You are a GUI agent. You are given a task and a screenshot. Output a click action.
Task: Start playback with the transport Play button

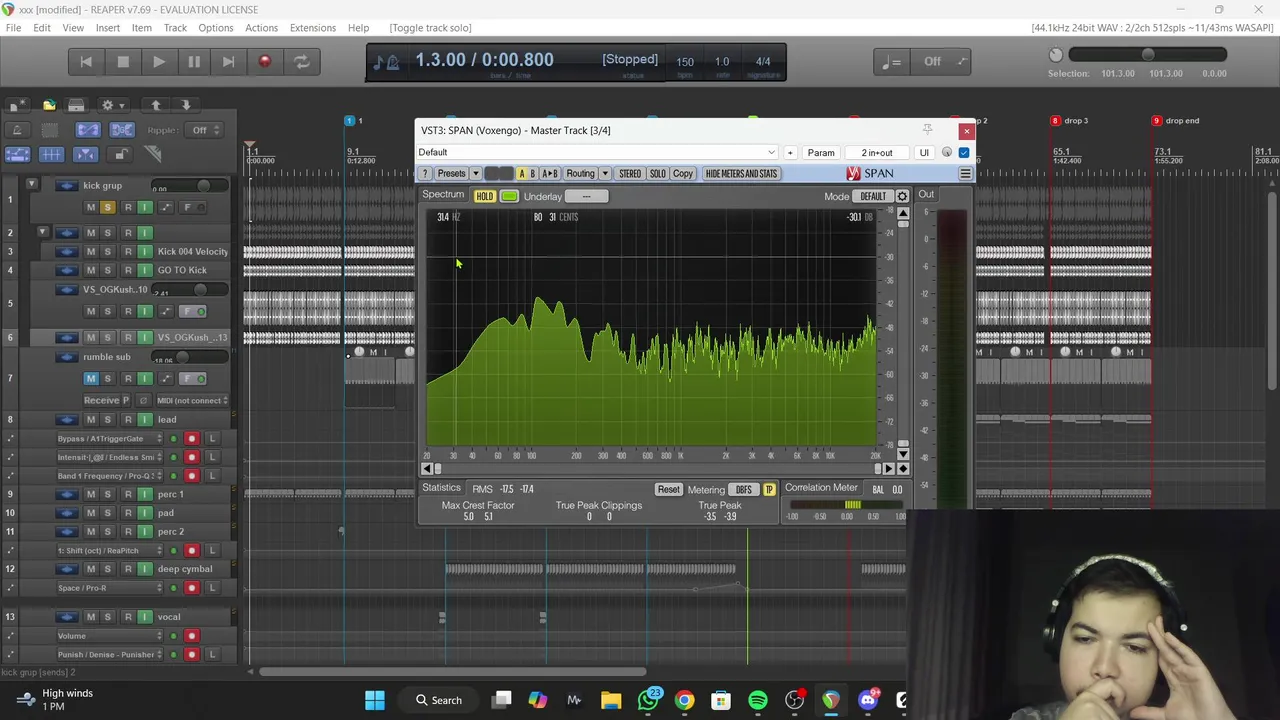pos(158,62)
